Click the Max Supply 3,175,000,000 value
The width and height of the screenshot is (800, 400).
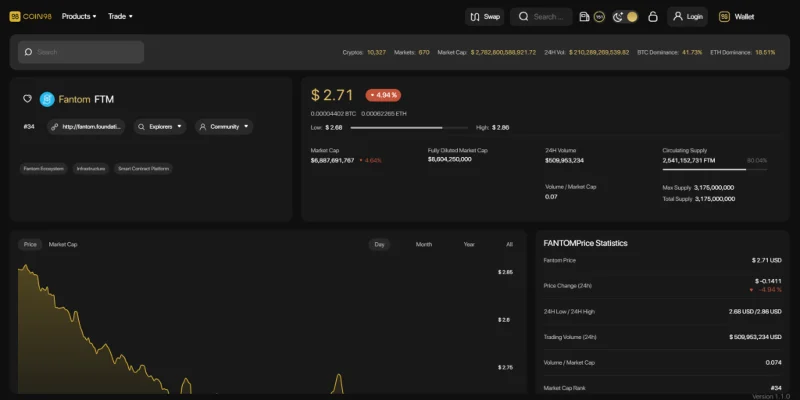pyautogui.click(x=714, y=188)
